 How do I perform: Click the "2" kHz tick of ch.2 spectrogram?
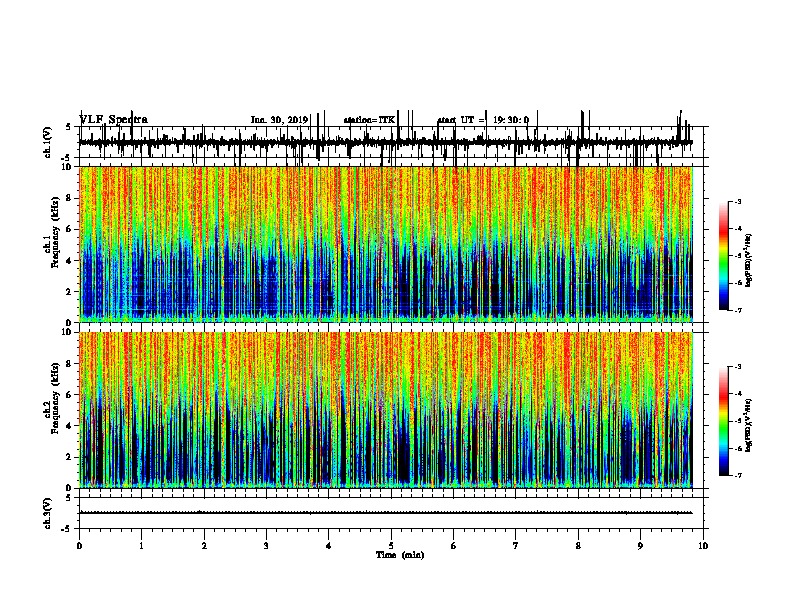pyautogui.click(x=70, y=457)
